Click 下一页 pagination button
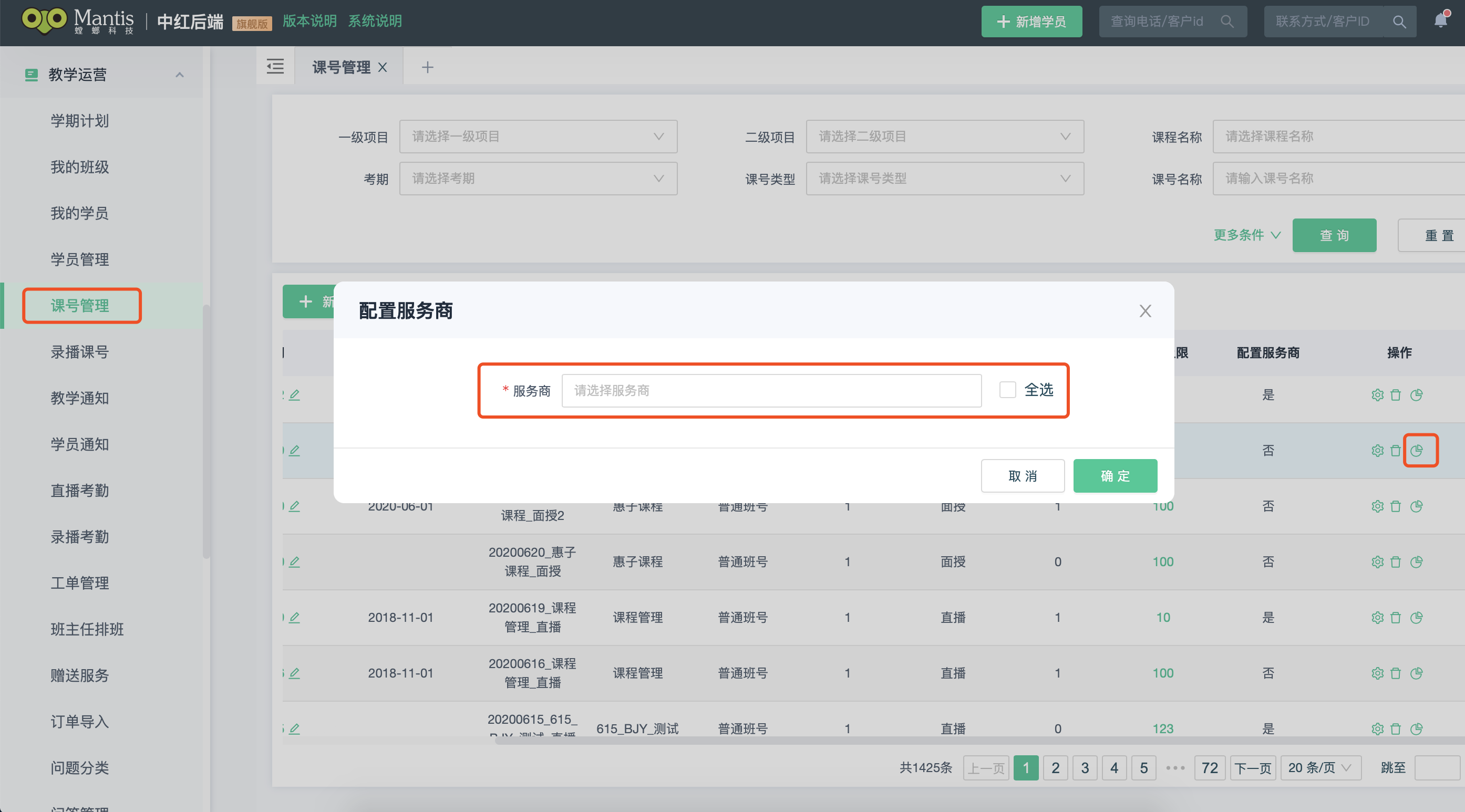The width and height of the screenshot is (1465, 812). tap(1253, 768)
